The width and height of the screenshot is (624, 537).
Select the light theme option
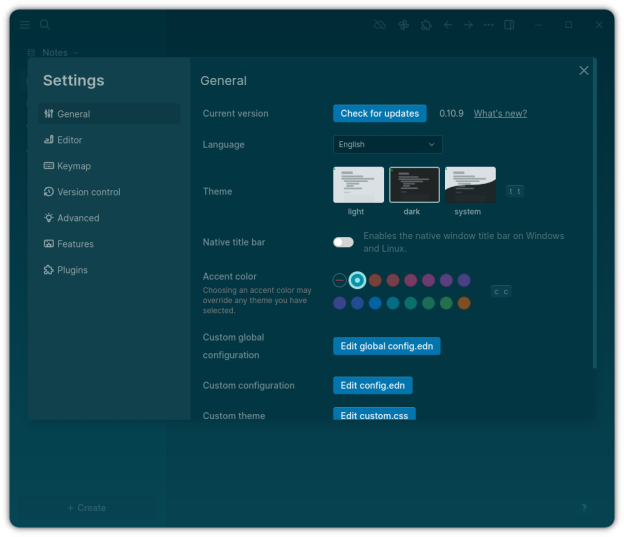click(x=358, y=186)
